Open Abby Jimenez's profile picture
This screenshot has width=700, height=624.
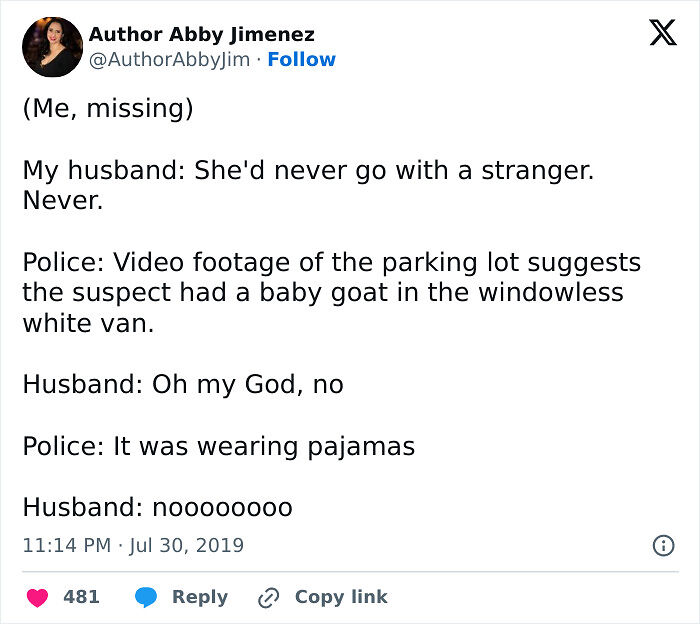[51, 47]
